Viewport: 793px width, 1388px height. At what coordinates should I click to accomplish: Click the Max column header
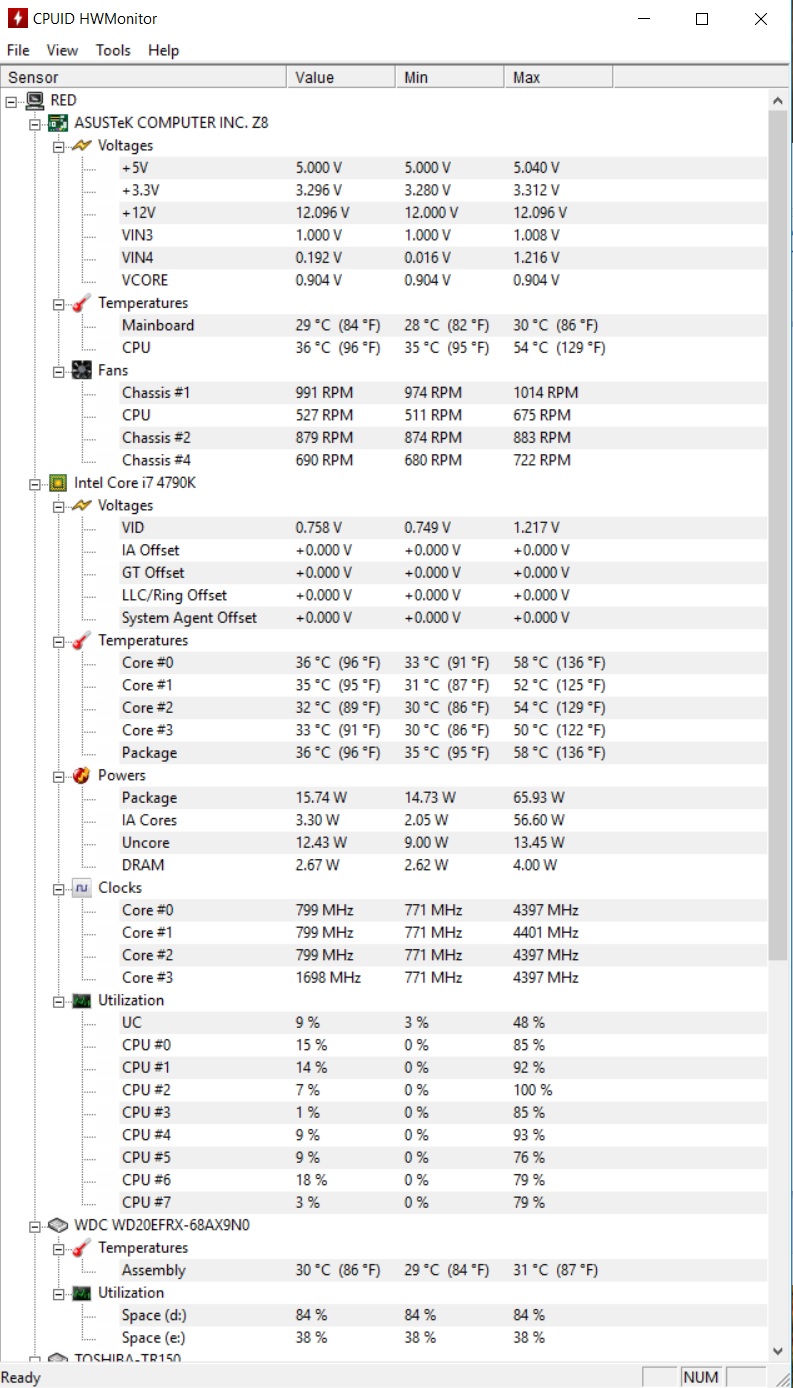point(558,77)
